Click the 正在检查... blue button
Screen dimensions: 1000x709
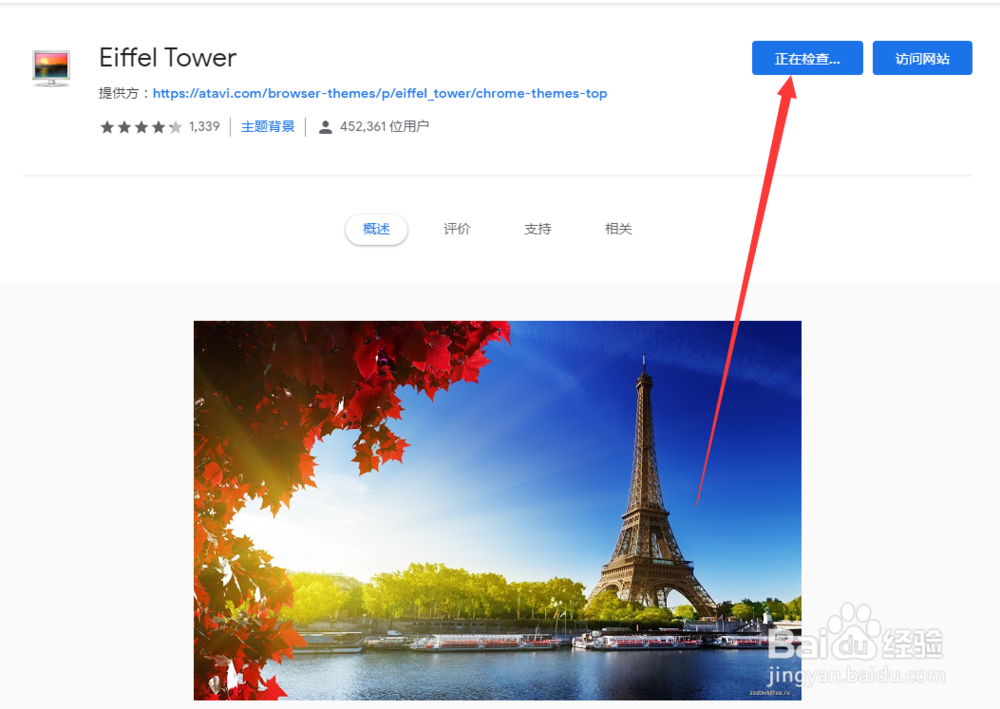(807, 58)
